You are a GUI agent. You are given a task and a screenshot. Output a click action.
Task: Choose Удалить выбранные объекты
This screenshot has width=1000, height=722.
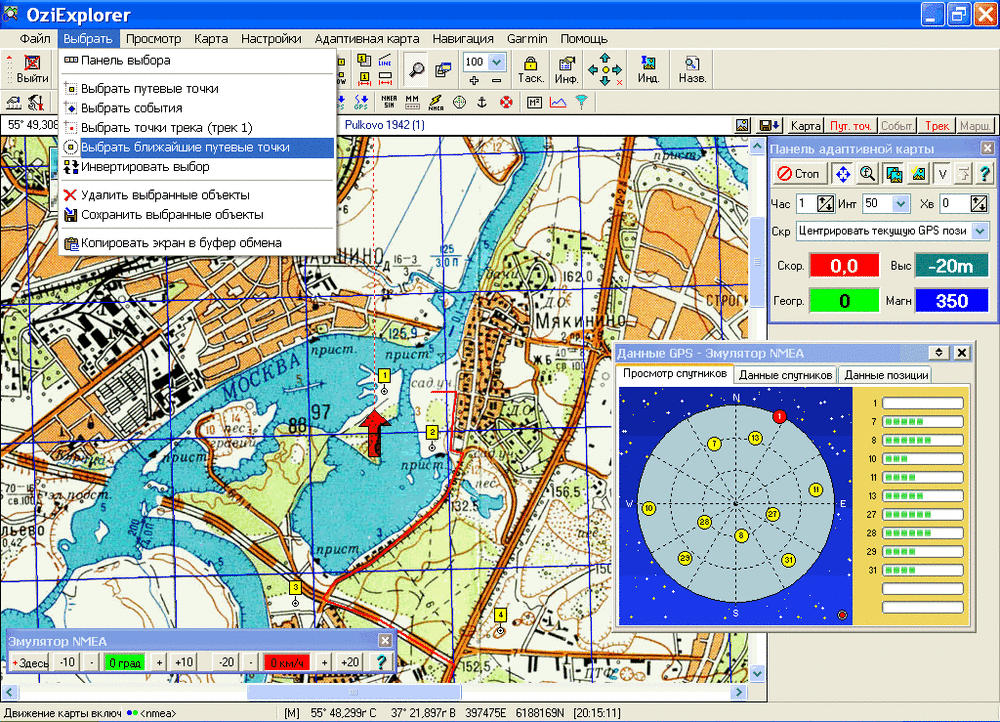click(198, 195)
